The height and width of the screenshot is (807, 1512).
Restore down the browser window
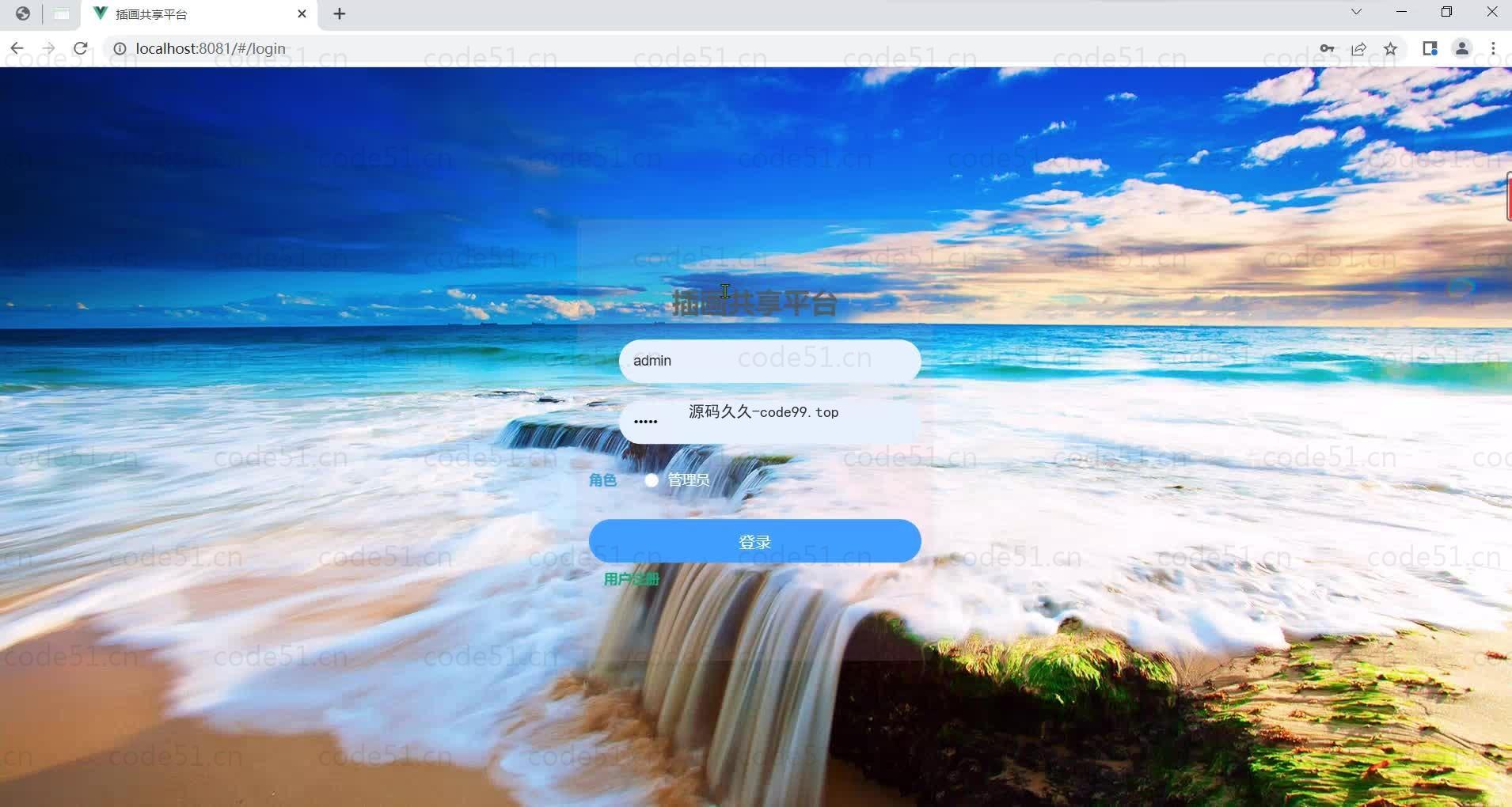tap(1446, 12)
